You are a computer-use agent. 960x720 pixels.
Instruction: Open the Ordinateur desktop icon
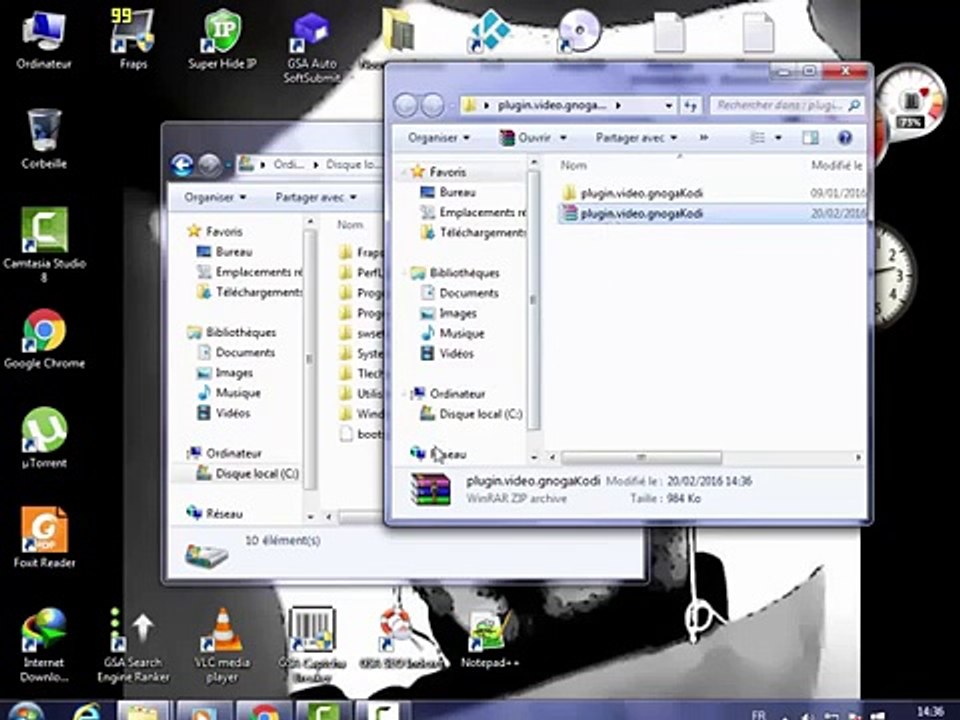click(x=43, y=40)
